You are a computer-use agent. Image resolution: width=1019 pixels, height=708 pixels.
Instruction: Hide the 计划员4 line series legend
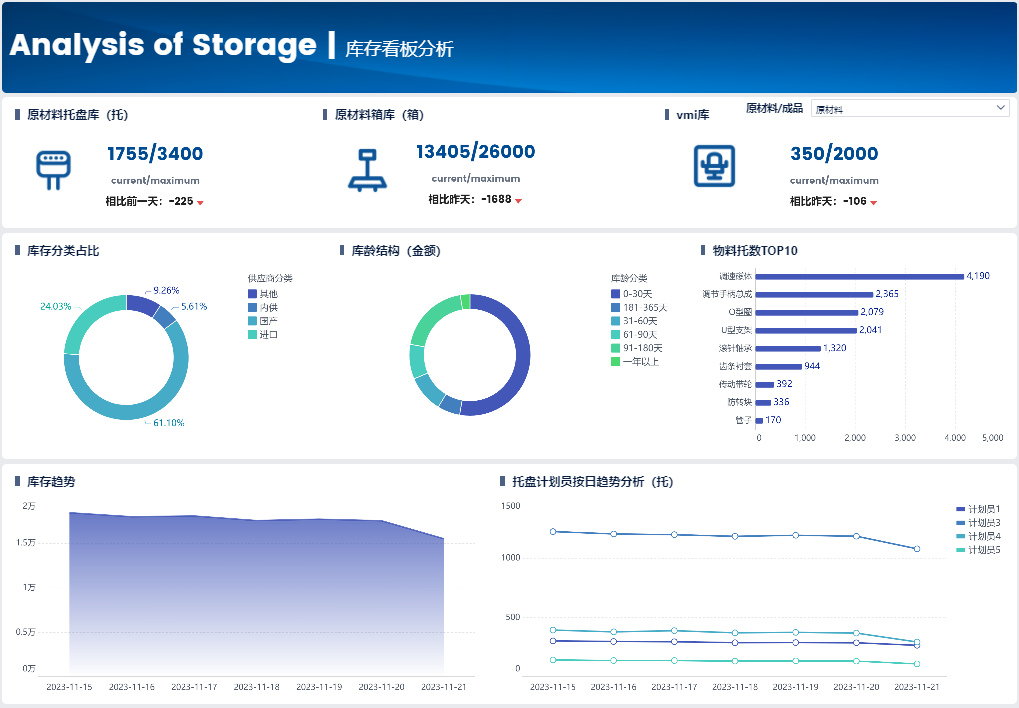978,536
